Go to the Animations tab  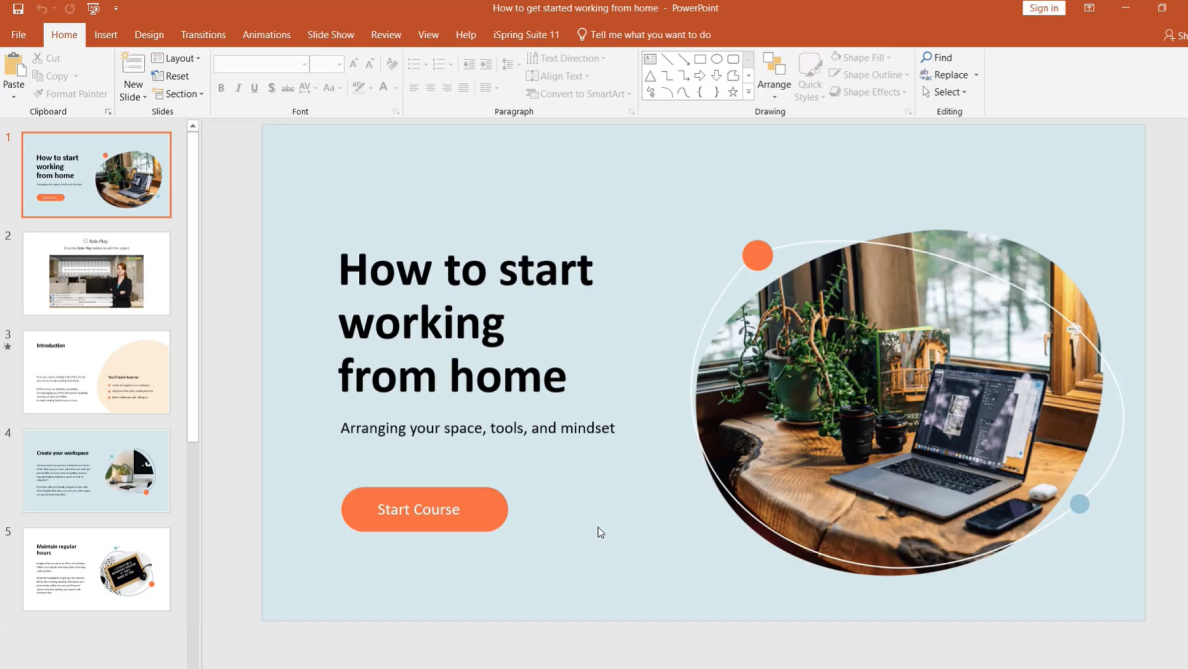click(x=267, y=35)
